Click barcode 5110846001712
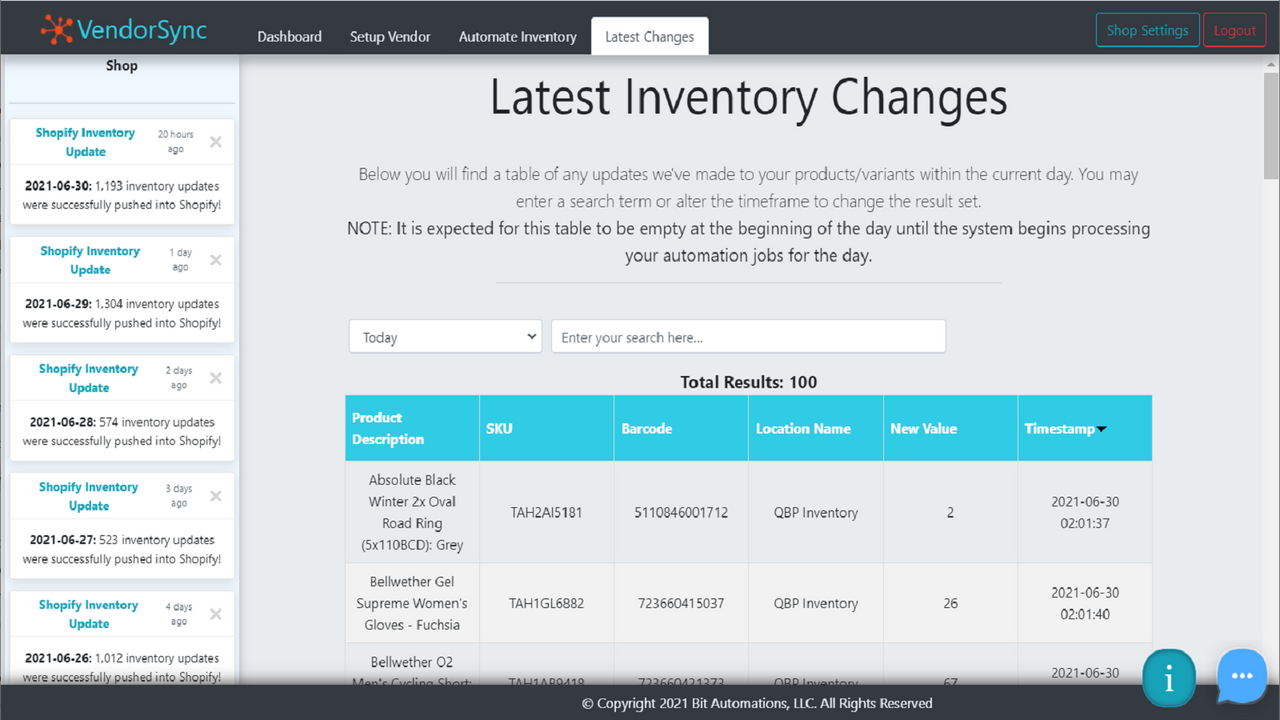This screenshot has height=720, width=1280. point(681,512)
